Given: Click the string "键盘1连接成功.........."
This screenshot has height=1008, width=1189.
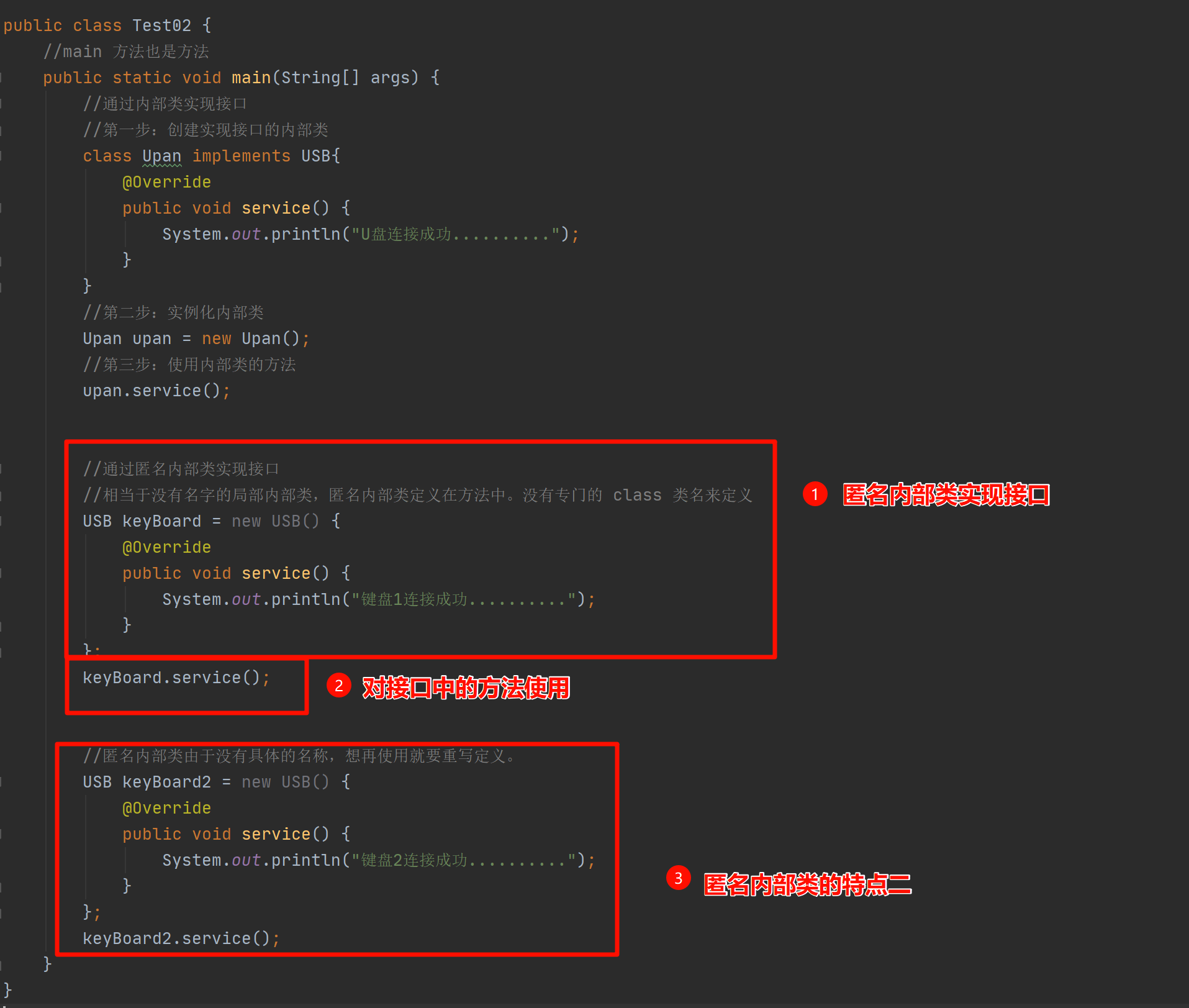Looking at the screenshot, I should (x=464, y=599).
